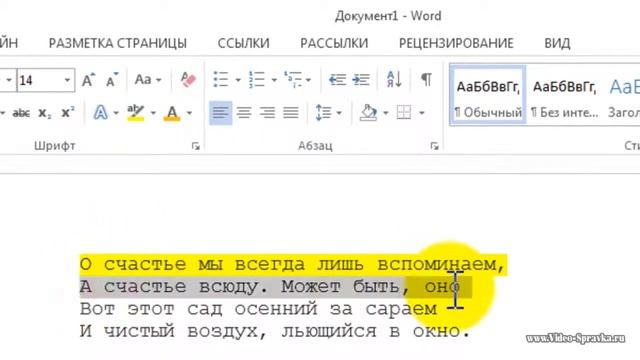Click into the font size field
This screenshot has height=360, width=640.
click(40, 80)
